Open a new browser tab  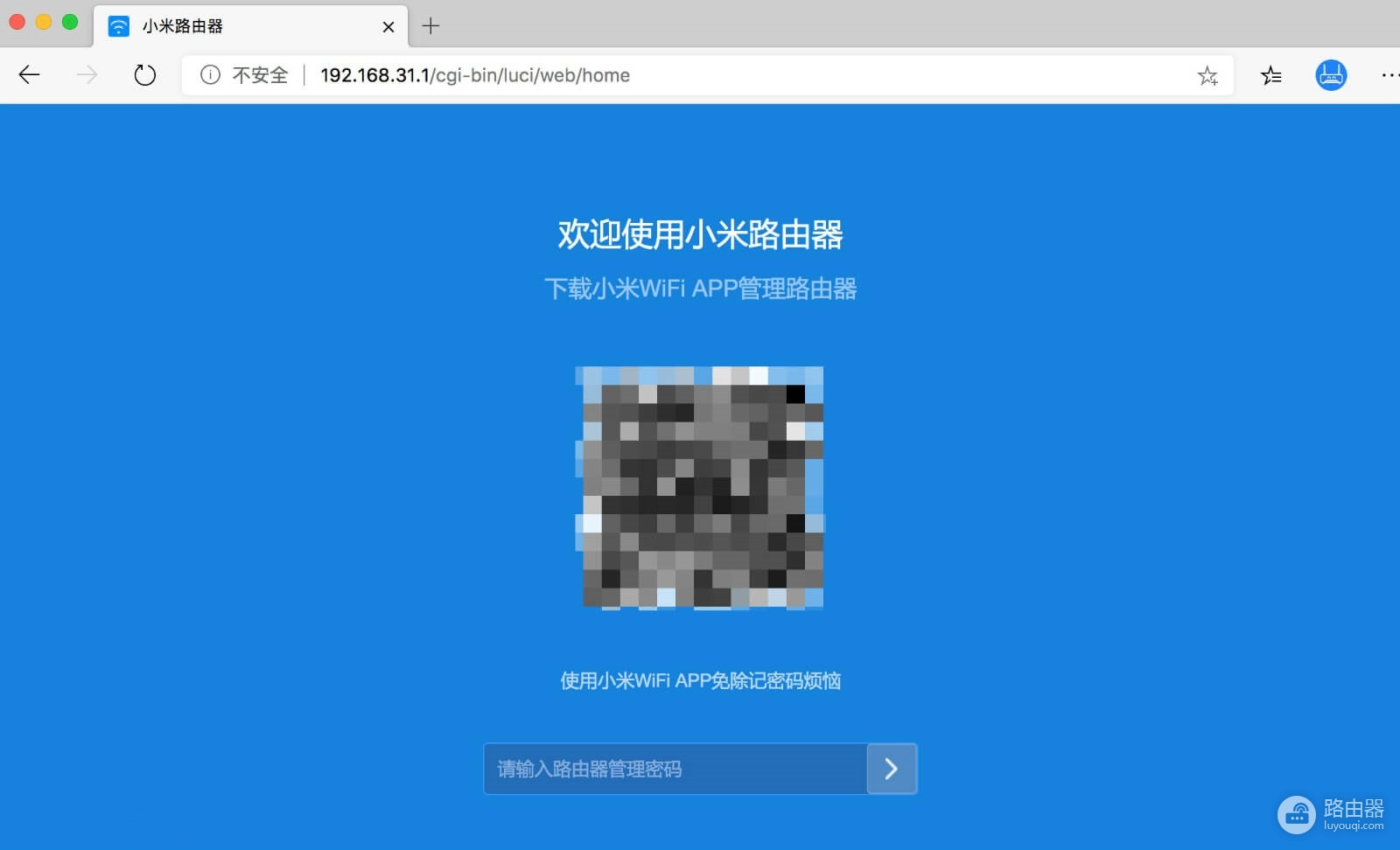pyautogui.click(x=430, y=25)
